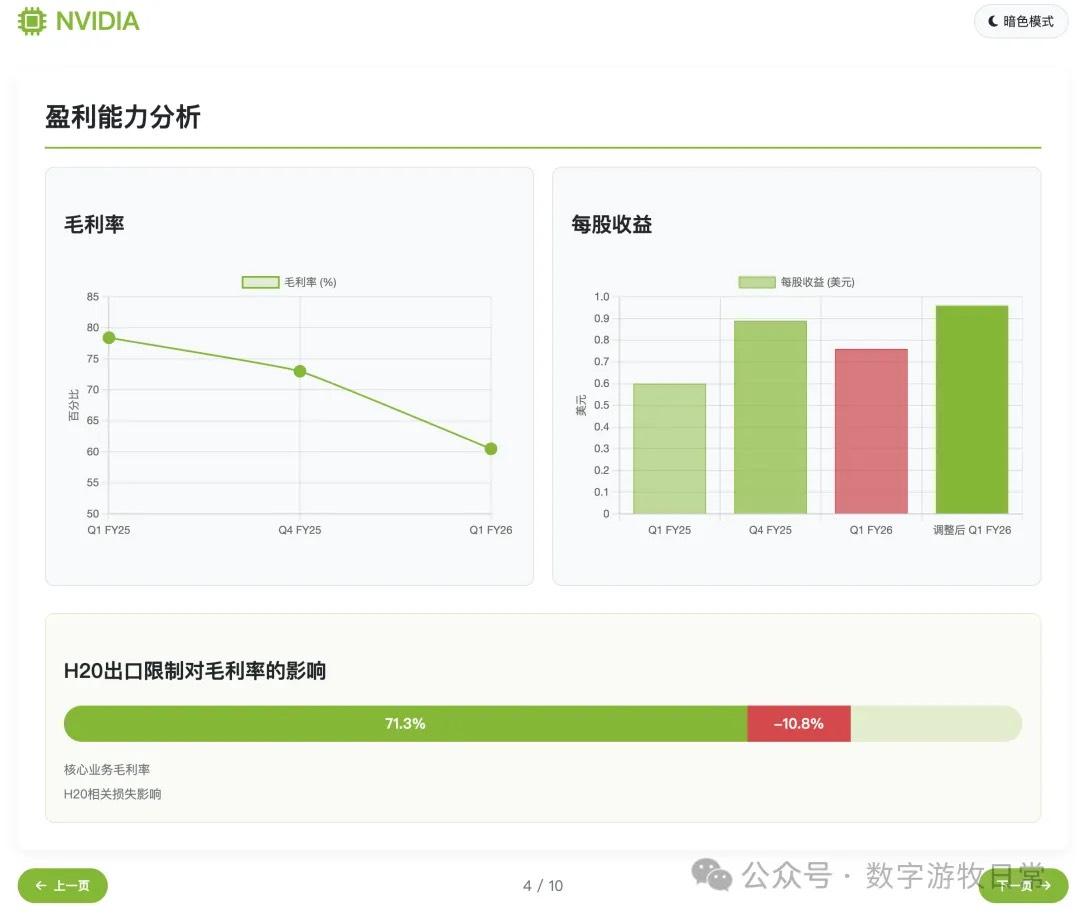Click the 上一页 navigation button
Viewport: 1080px width, 919px height.
(62, 886)
